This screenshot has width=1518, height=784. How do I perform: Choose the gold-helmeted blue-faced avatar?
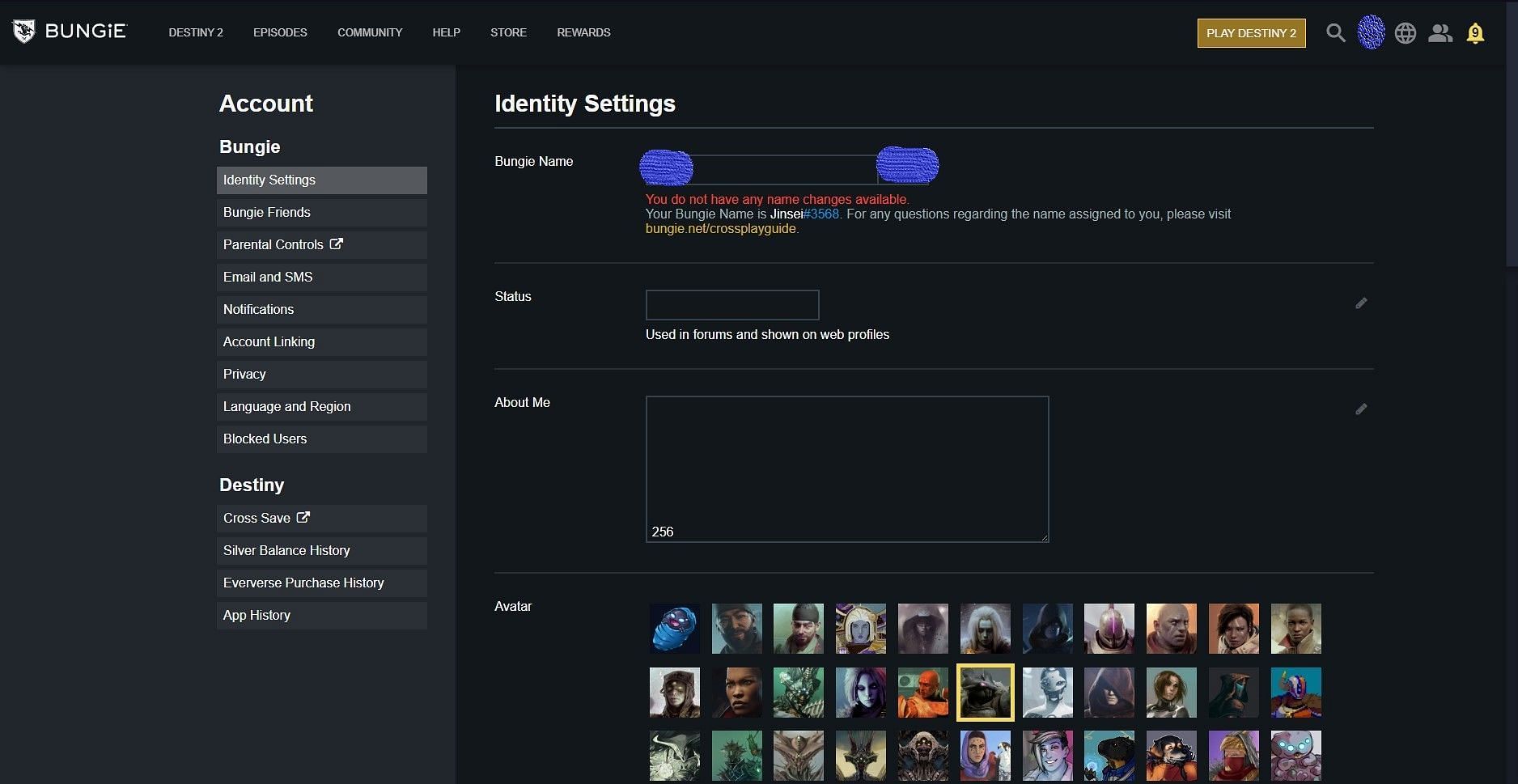[861, 629]
